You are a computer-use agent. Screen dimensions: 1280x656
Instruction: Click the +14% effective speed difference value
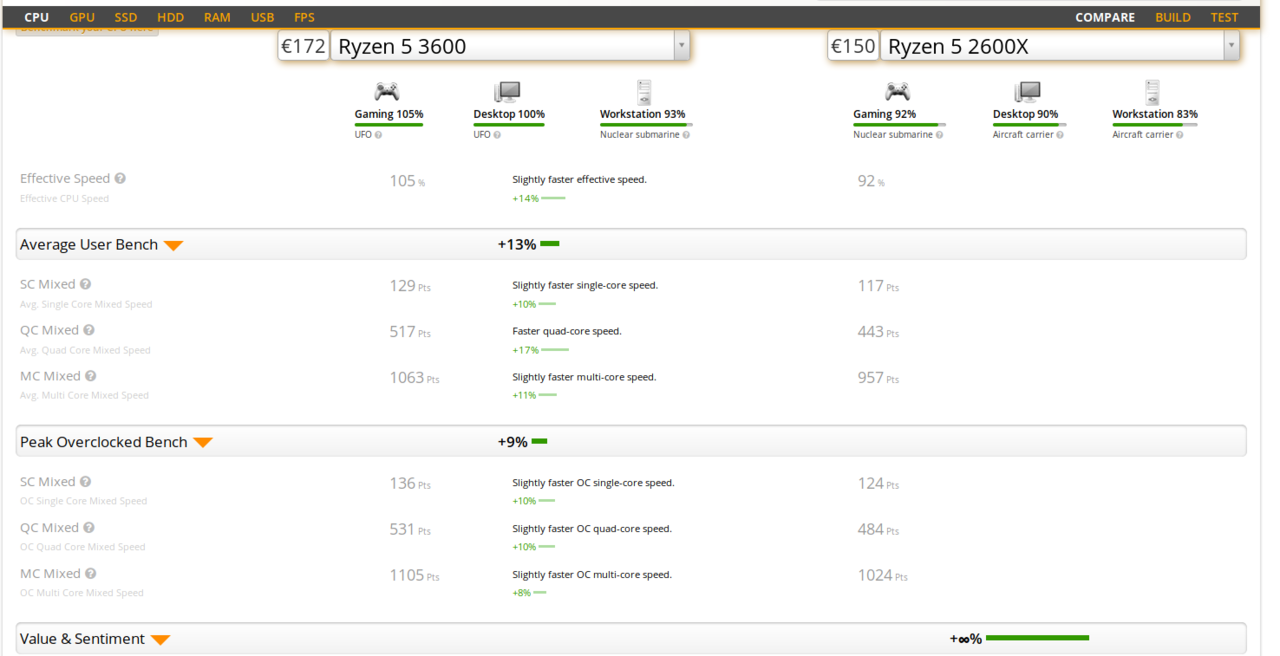(x=525, y=199)
